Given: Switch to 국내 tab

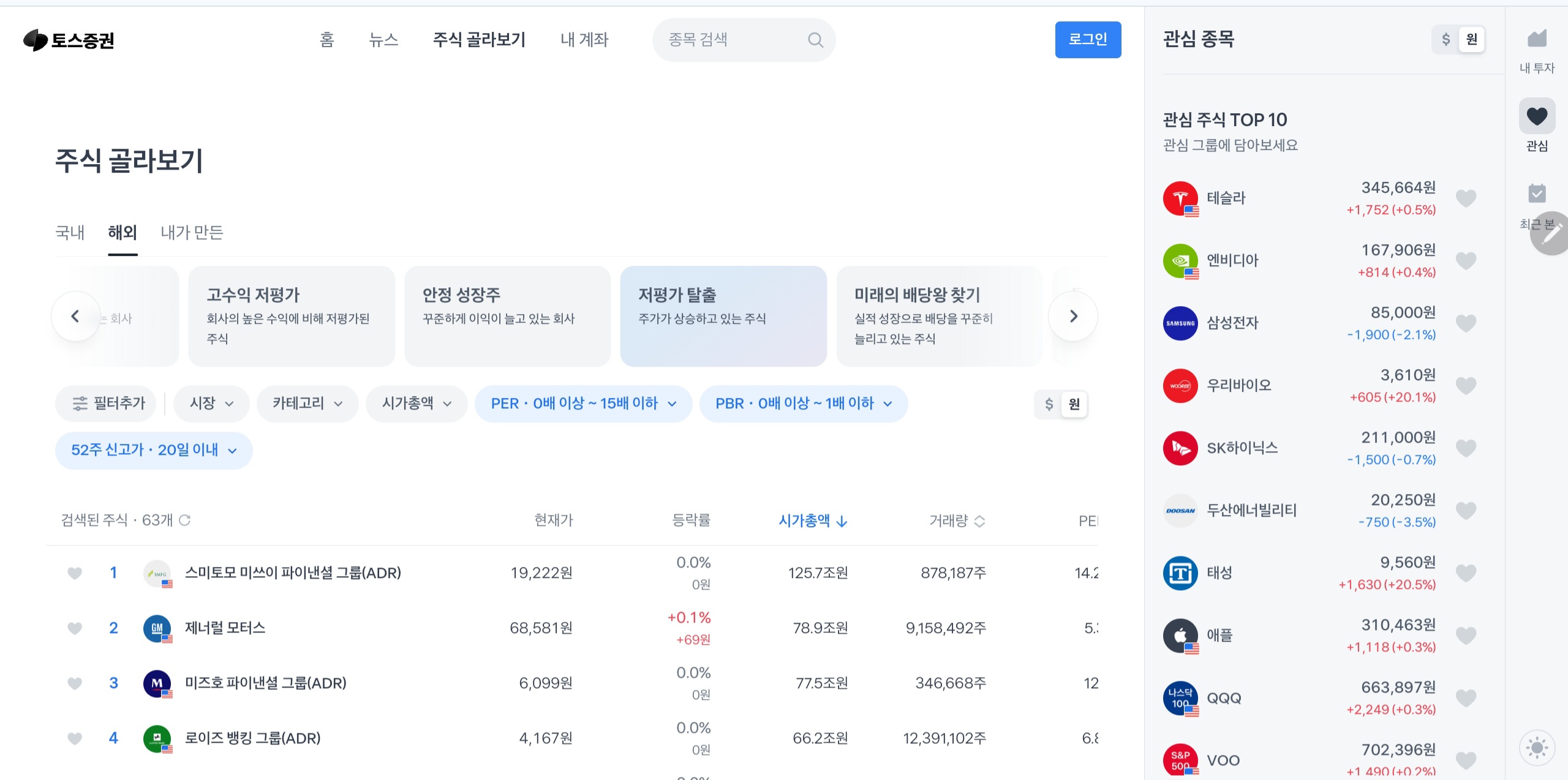Looking at the screenshot, I should pos(70,233).
